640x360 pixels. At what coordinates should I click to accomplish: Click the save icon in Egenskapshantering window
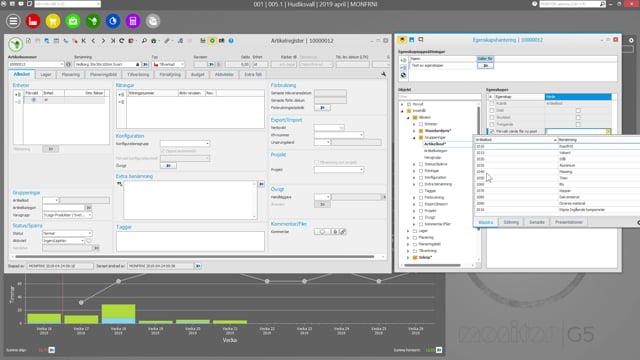[411, 40]
